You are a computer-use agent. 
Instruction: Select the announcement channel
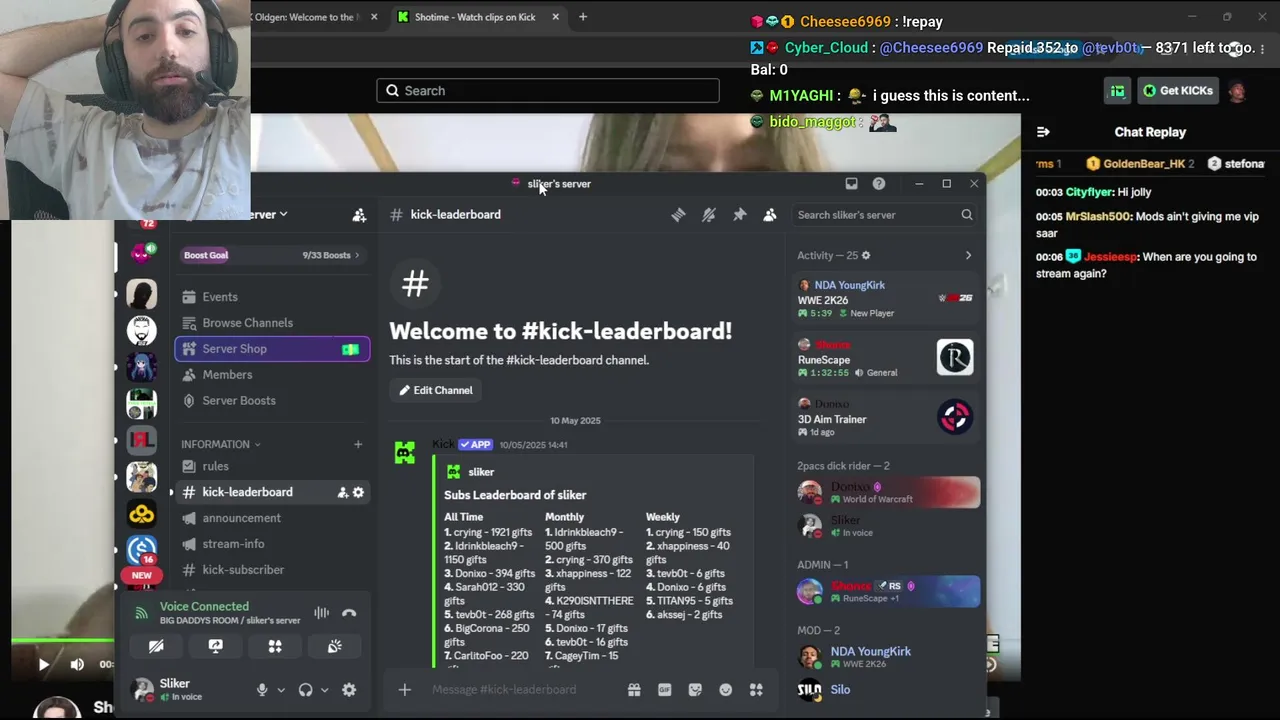[272, 518]
